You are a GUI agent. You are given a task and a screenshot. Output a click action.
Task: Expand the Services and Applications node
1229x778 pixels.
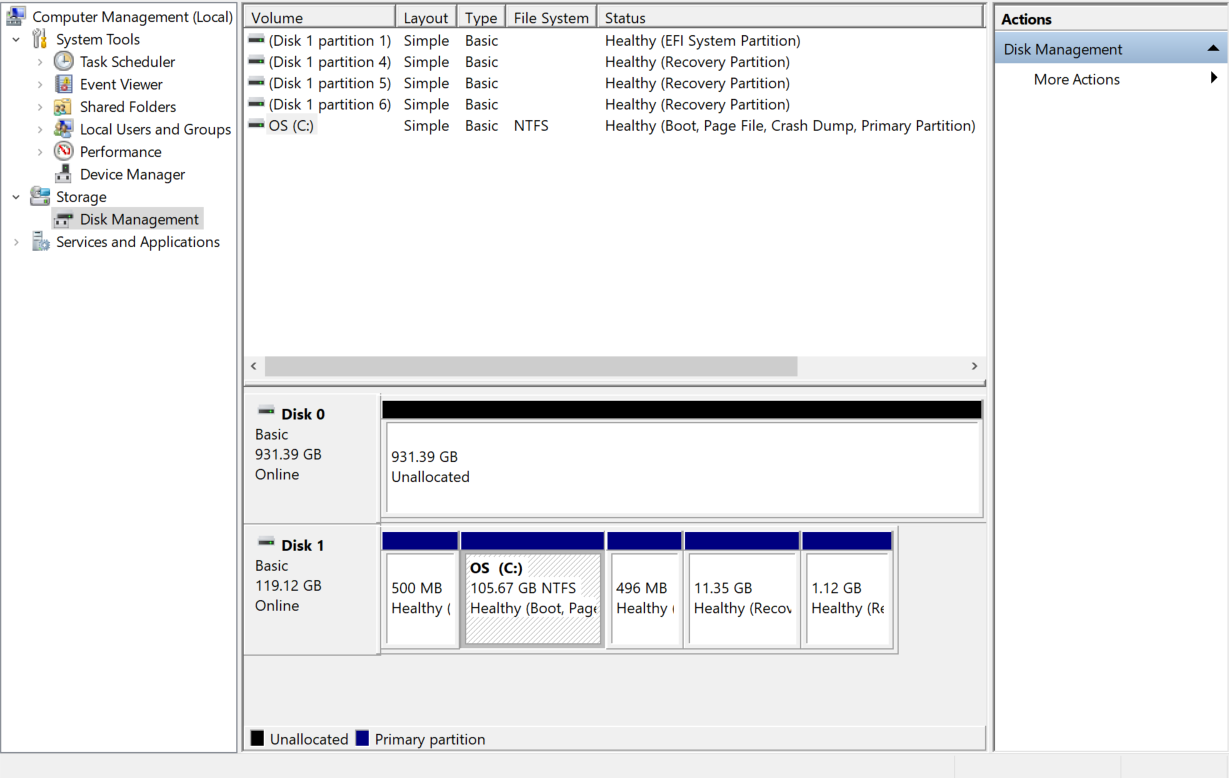(x=16, y=242)
